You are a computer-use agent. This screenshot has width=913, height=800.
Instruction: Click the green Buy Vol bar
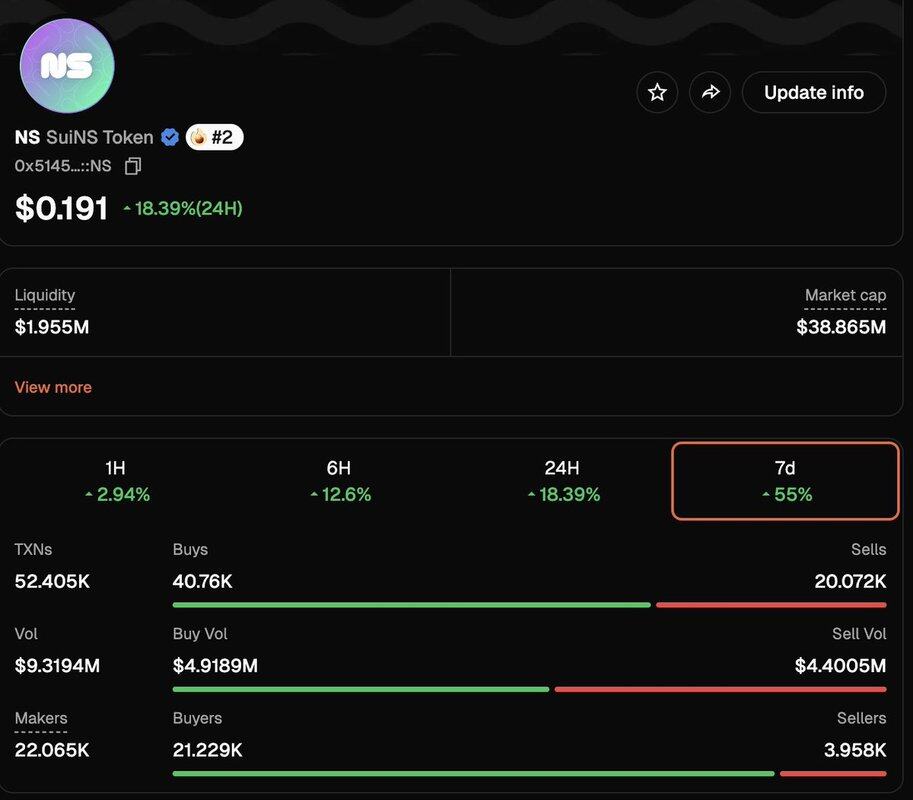point(361,689)
